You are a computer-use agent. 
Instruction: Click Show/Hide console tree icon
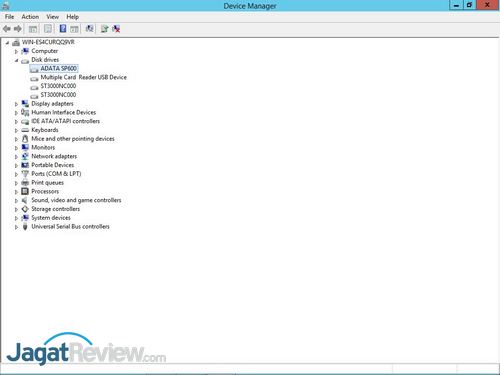[33, 29]
